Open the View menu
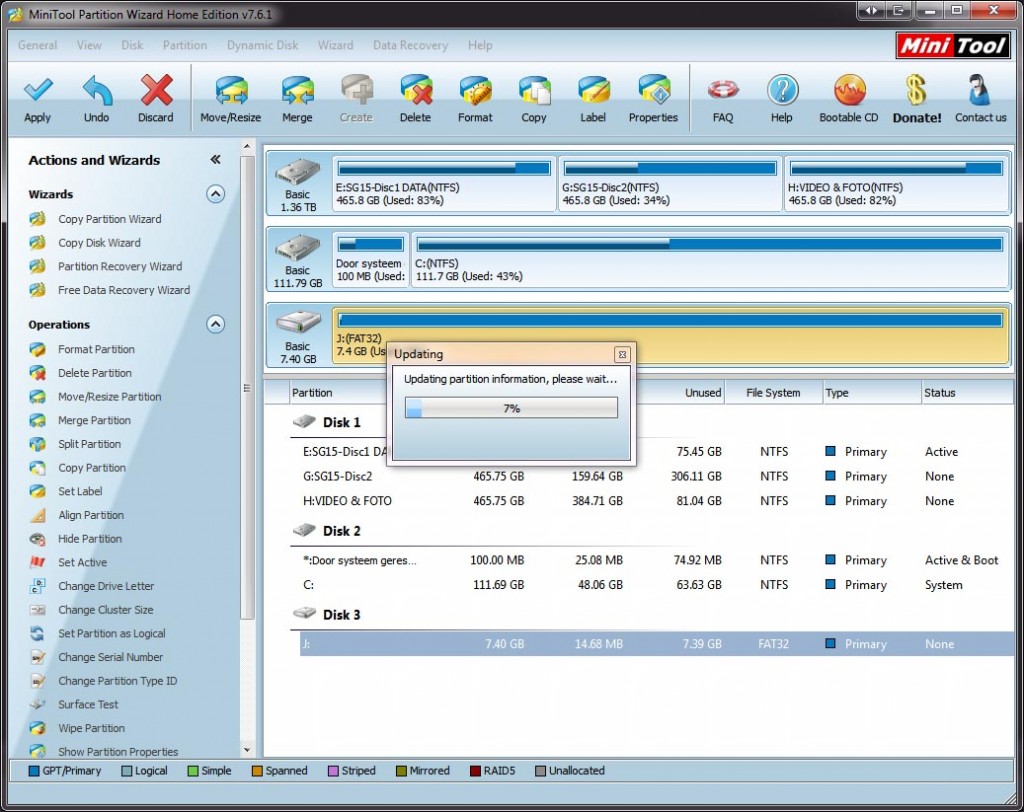 (89, 45)
